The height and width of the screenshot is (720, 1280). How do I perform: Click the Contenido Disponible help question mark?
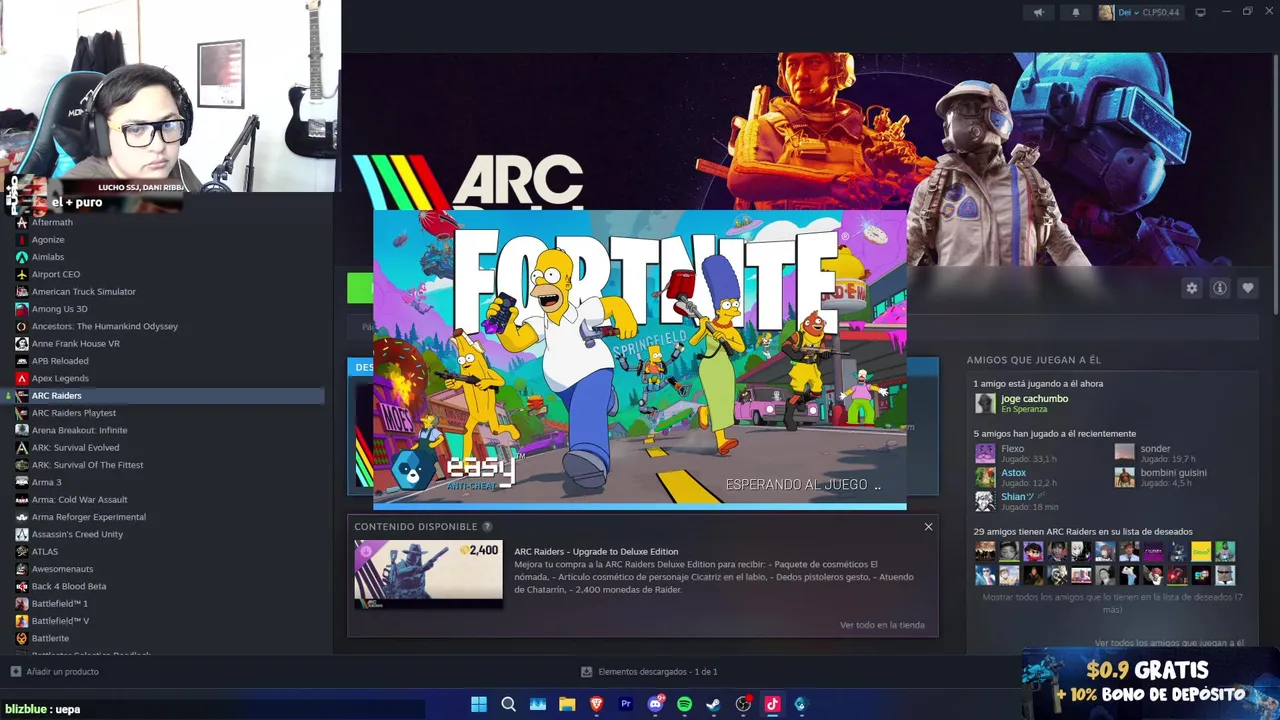(x=487, y=527)
